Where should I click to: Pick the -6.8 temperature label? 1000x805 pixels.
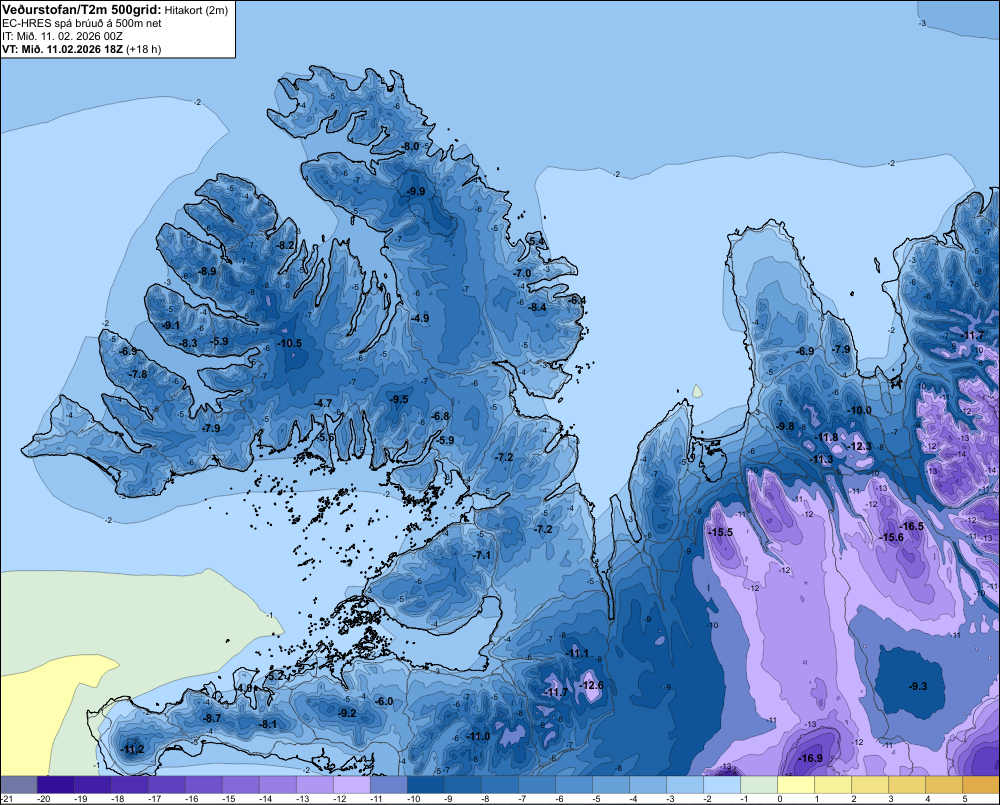[x=439, y=417]
